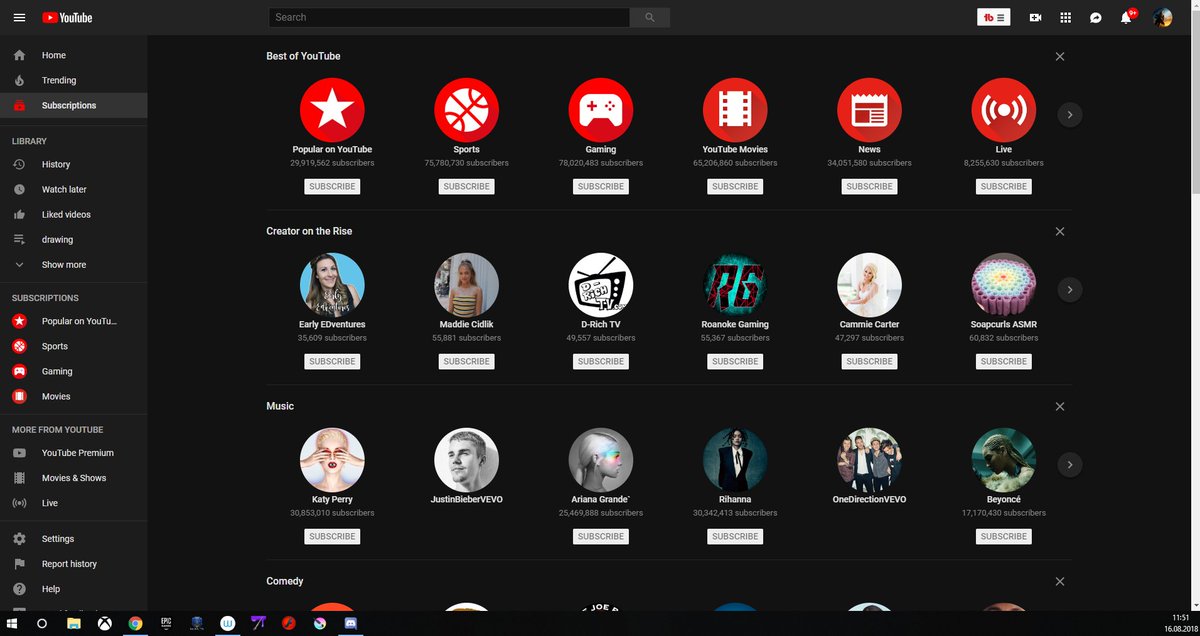Open Movies subscription in sidebar
1200x636 pixels.
click(73, 396)
